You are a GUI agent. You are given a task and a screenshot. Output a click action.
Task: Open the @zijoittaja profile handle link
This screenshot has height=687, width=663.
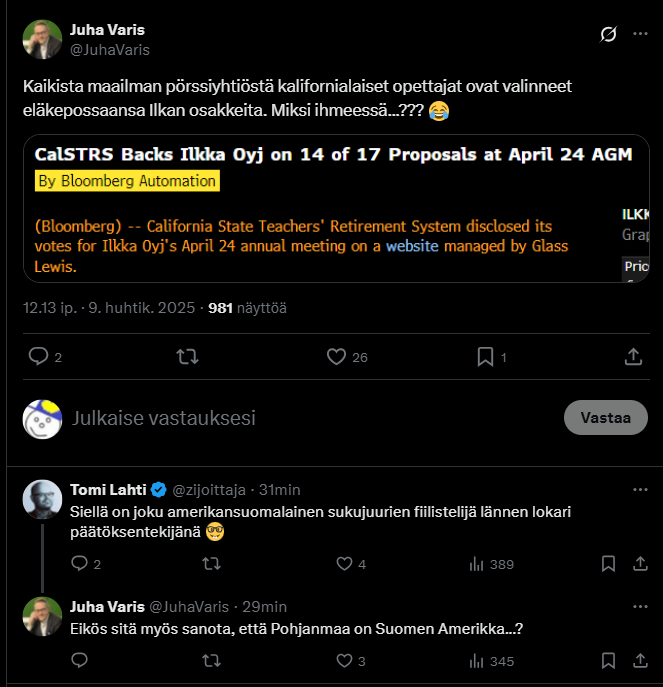211,490
